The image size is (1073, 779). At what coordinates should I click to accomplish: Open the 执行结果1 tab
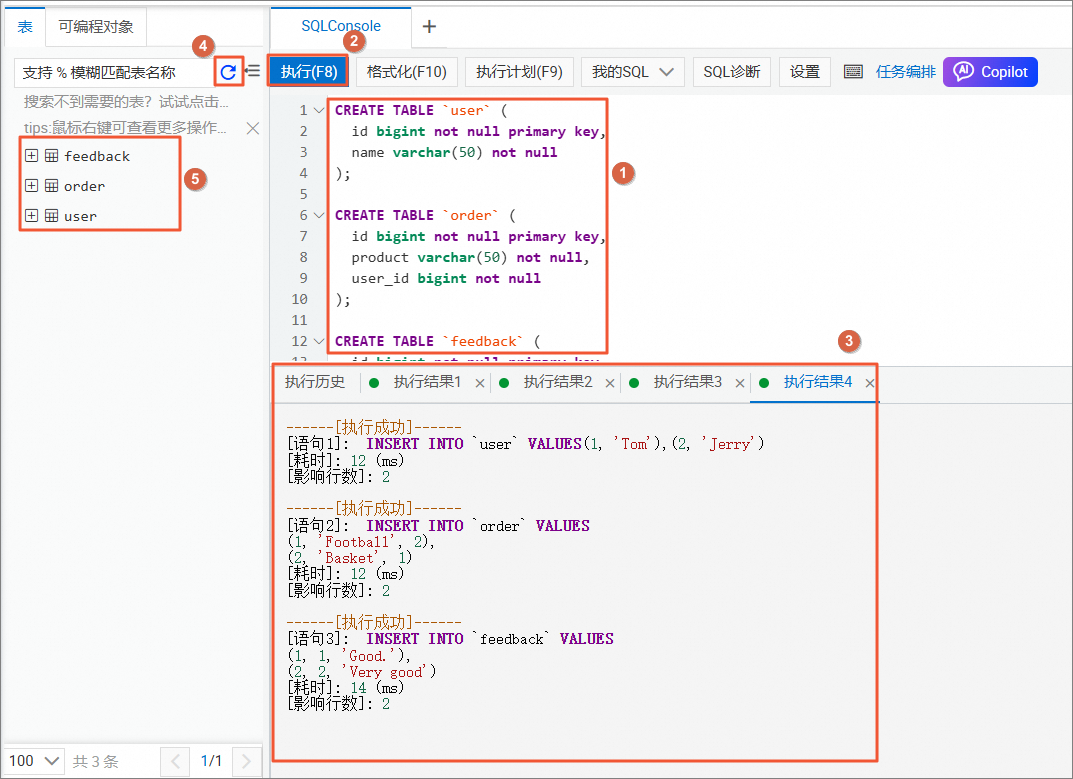(x=427, y=382)
